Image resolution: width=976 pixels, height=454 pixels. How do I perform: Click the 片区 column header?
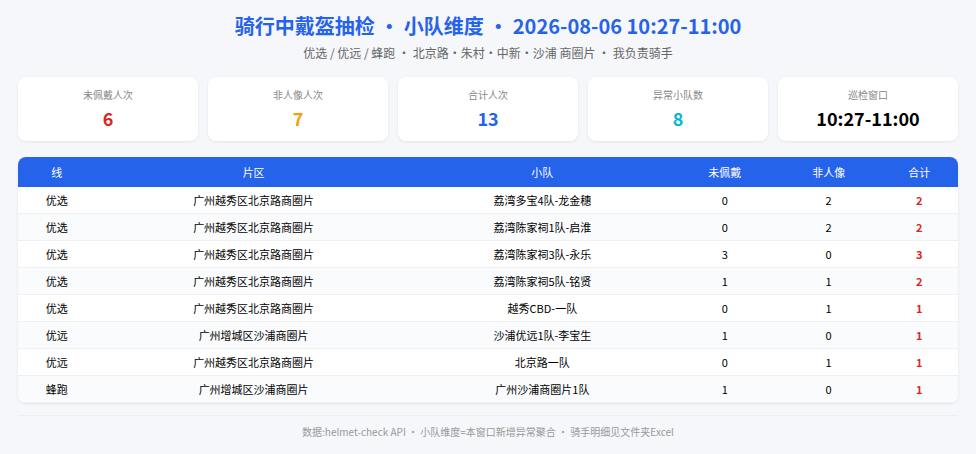coord(253,173)
